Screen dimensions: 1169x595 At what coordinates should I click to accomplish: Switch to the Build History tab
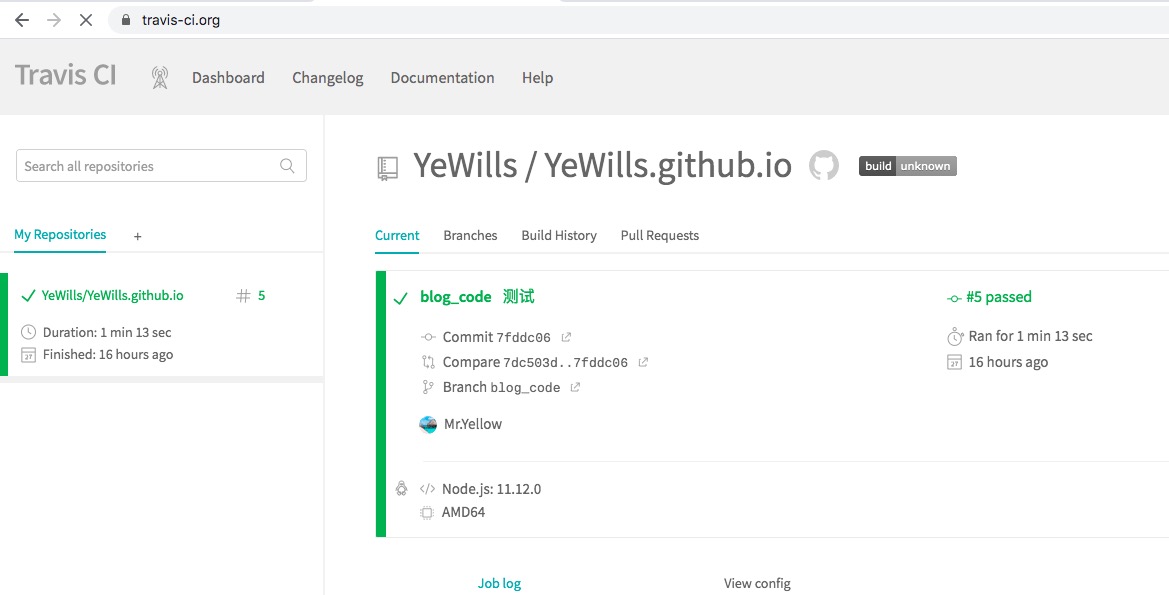tap(559, 236)
